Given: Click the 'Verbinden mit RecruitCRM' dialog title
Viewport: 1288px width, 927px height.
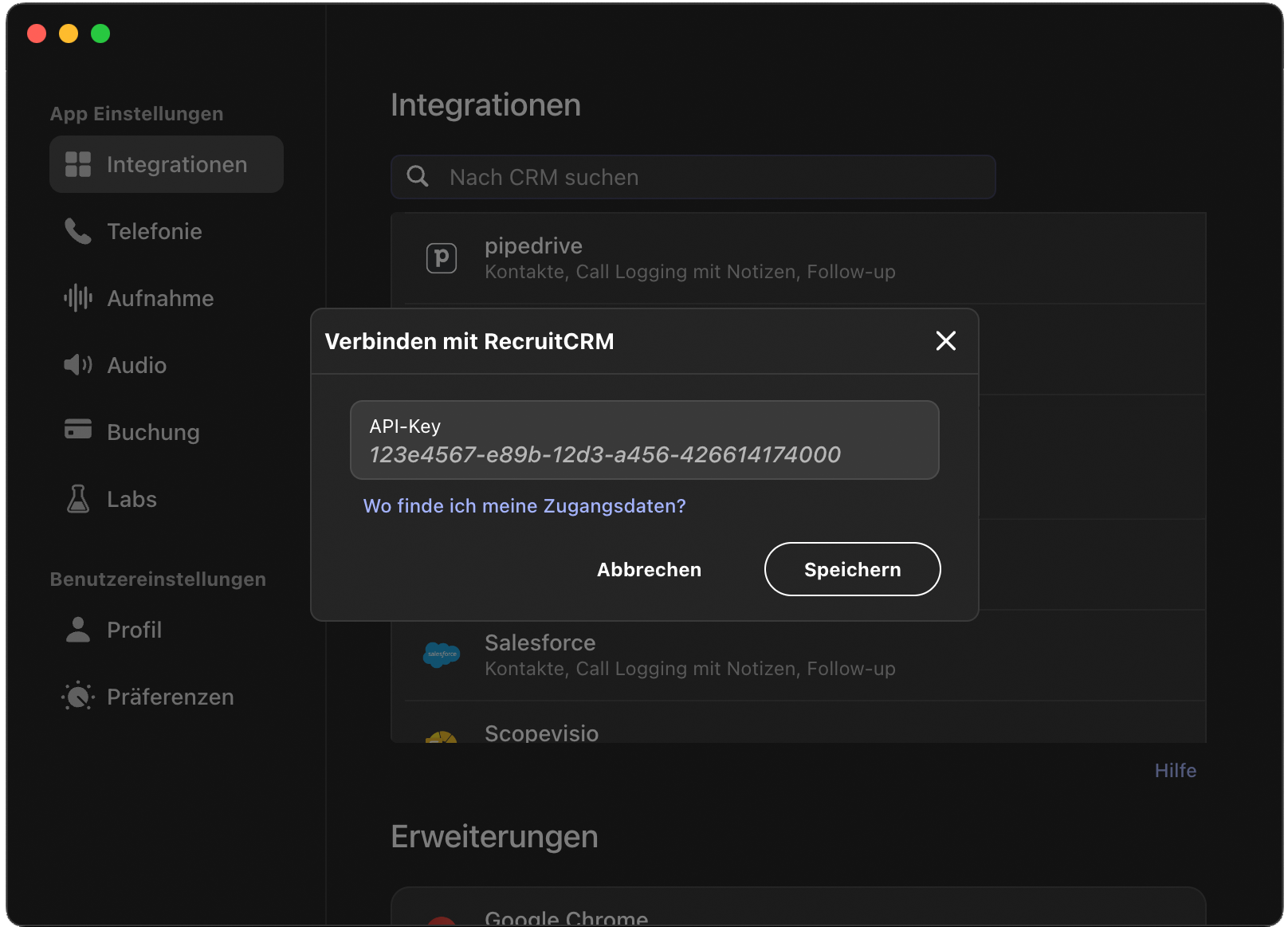Looking at the screenshot, I should tap(469, 341).
